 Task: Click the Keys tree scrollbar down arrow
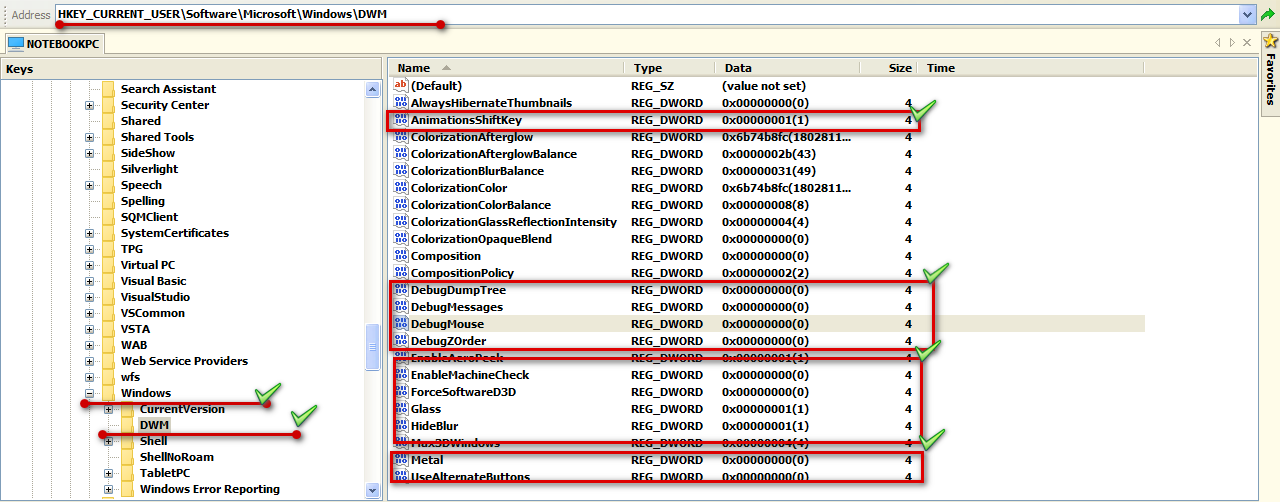pos(373,490)
